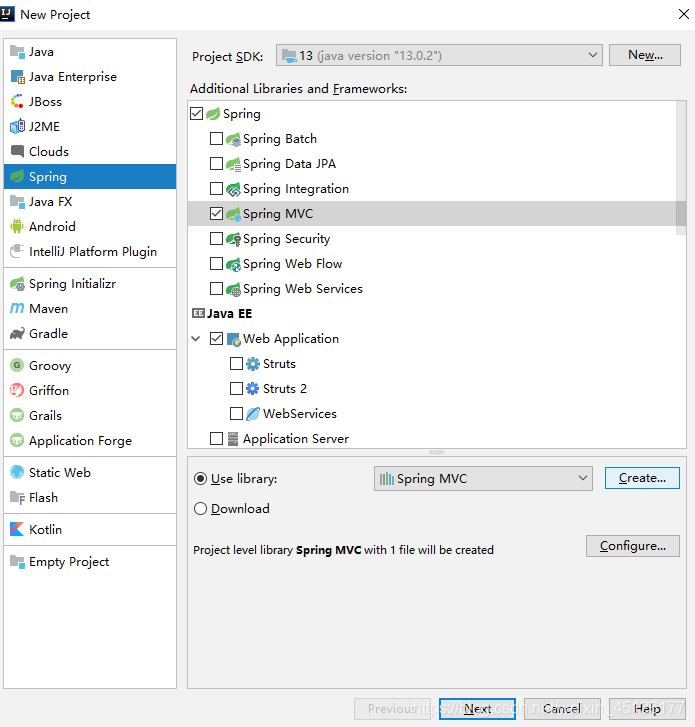Click the Application Server icon

tap(233, 439)
